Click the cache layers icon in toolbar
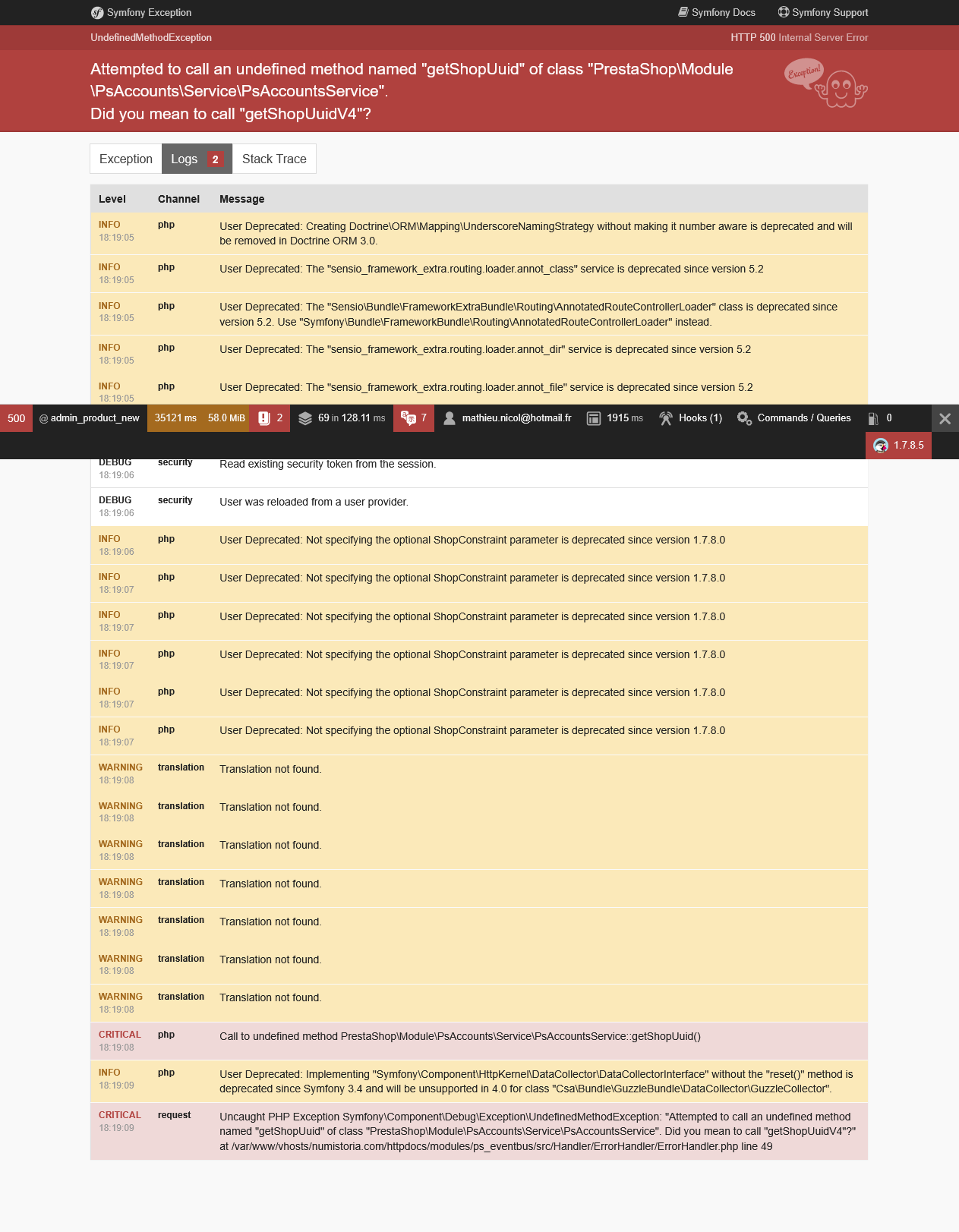This screenshot has width=959, height=1232. coord(305,418)
